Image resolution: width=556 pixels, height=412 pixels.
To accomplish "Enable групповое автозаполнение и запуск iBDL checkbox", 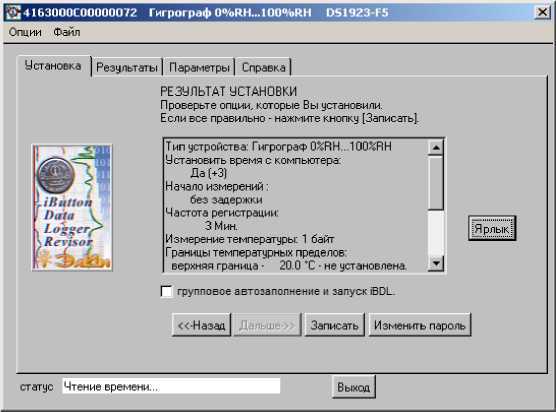I will pyautogui.click(x=167, y=291).
